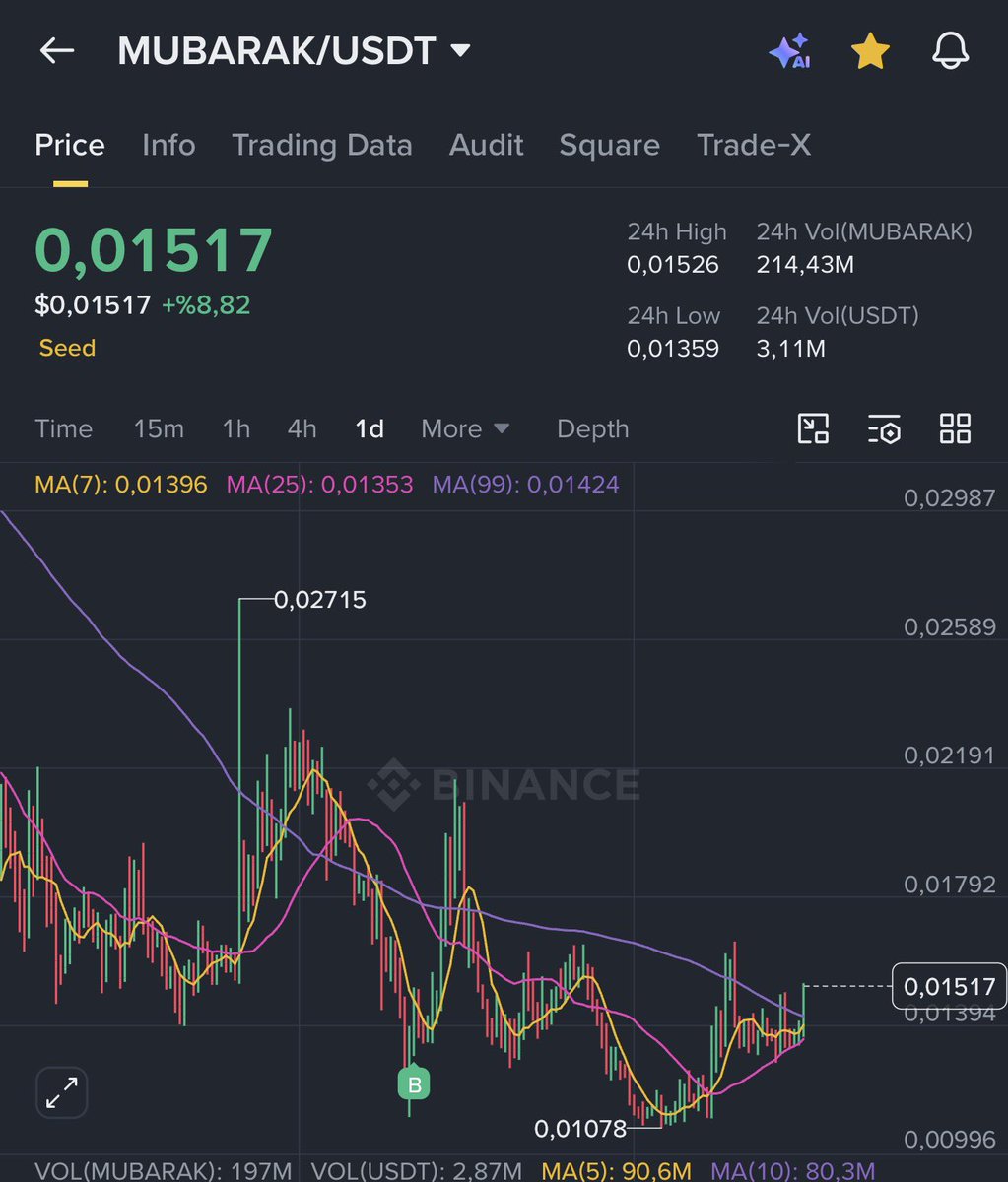Tap the MA(7): 0,01396 indicator label
The width and height of the screenshot is (1008, 1182).
[121, 485]
